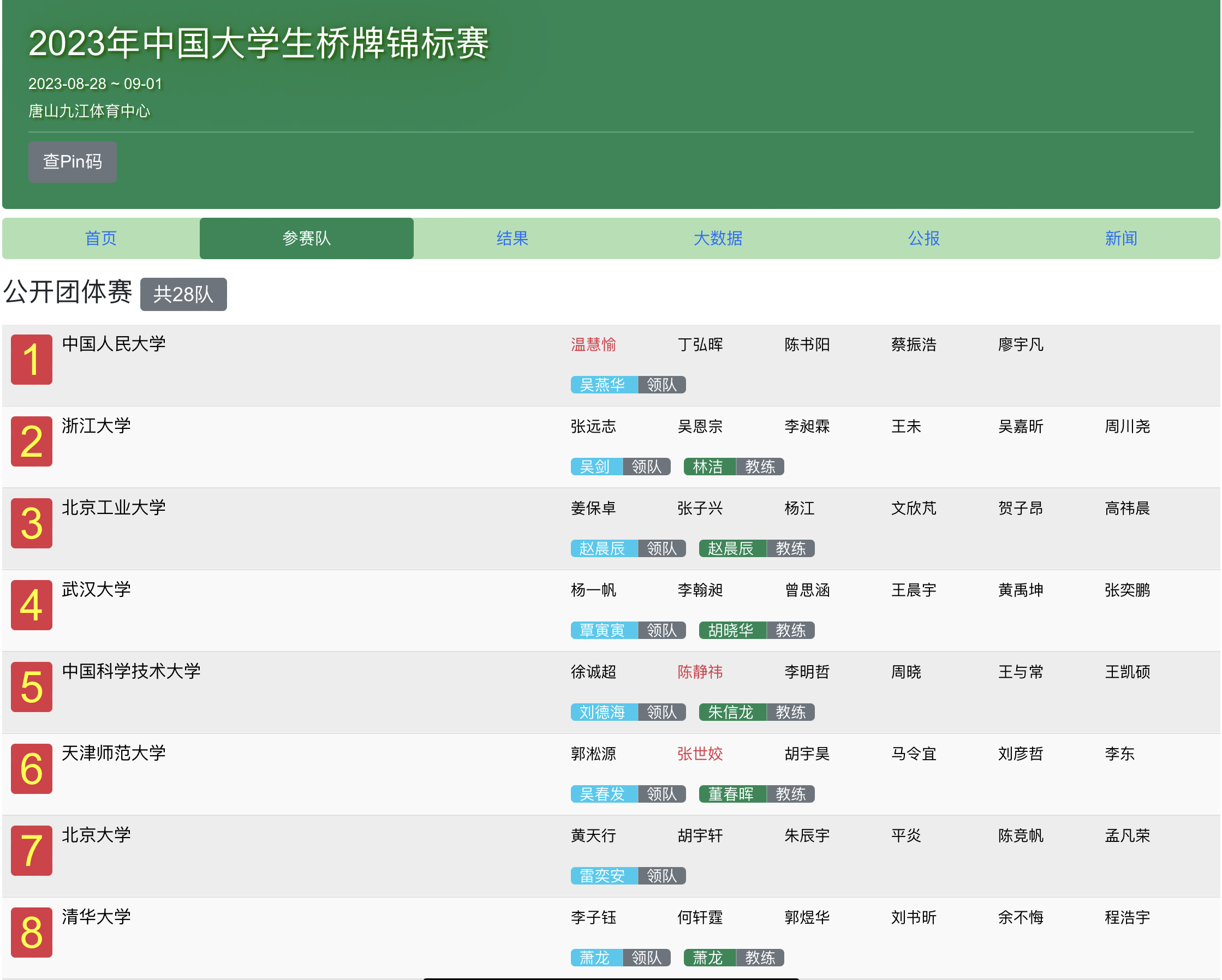Click red team number 3 badge

pos(32,523)
